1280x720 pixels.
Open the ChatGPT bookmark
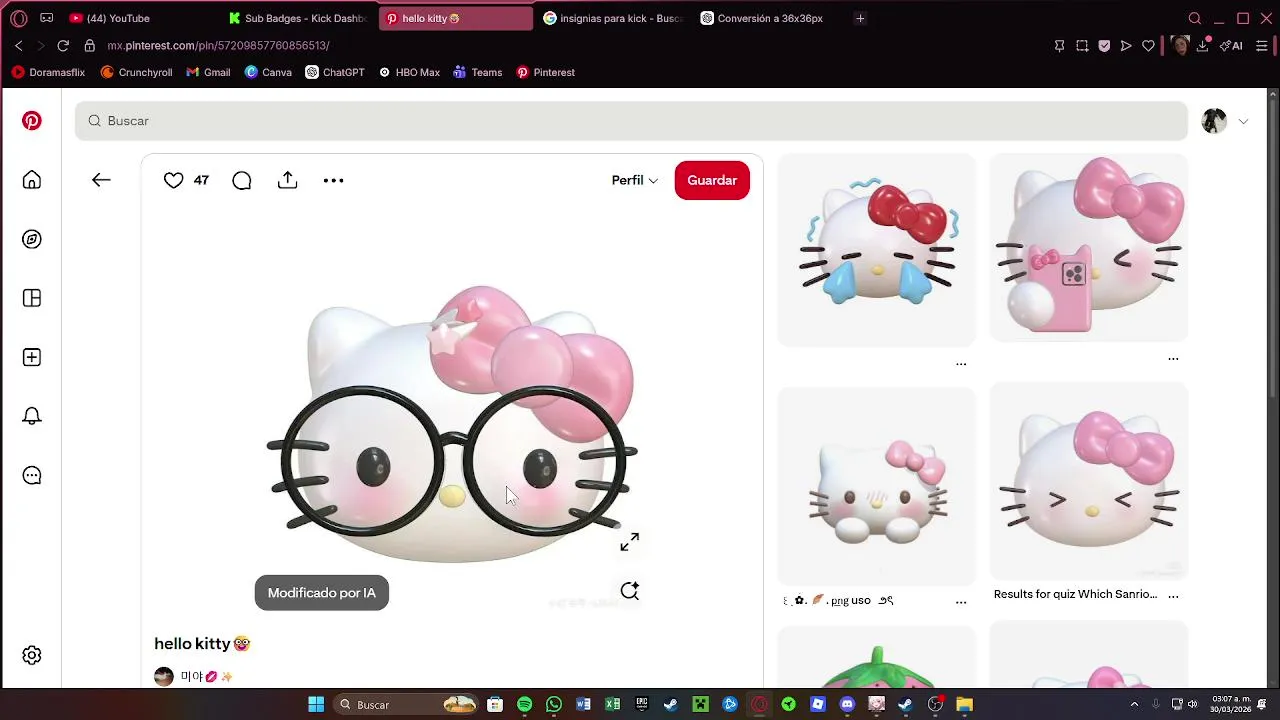click(335, 72)
